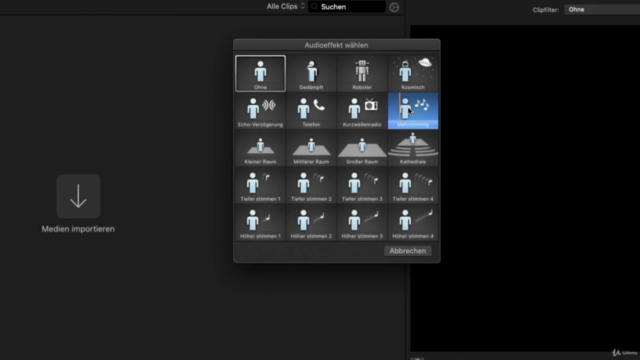Viewport: 640px width, 360px height.
Task: Choose the Telefon audio effect
Action: (x=311, y=111)
